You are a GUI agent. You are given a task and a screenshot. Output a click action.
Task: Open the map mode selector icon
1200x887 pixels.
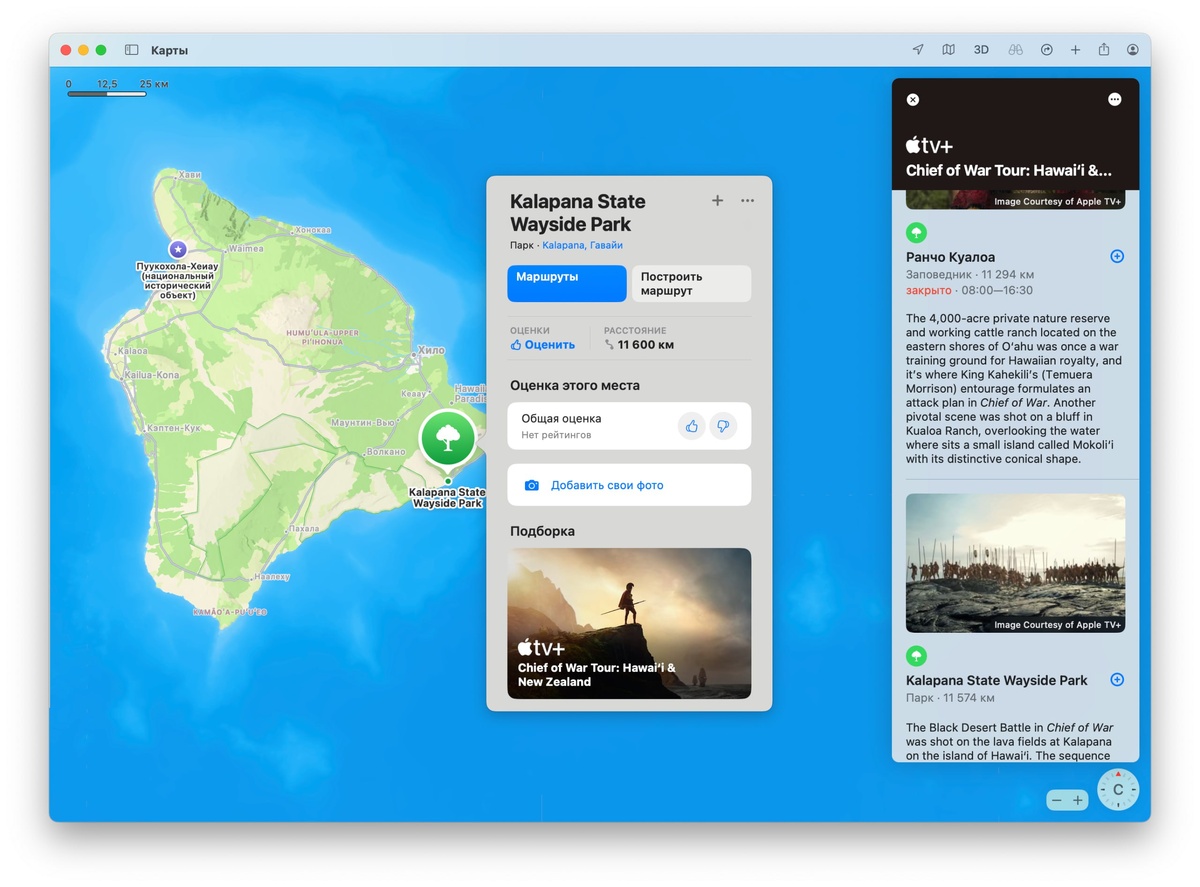click(948, 50)
